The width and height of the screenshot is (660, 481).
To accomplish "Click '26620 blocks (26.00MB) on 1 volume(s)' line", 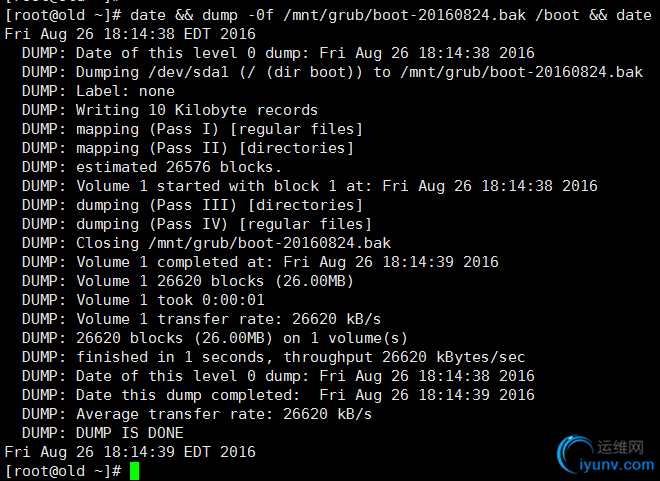I will coord(215,338).
